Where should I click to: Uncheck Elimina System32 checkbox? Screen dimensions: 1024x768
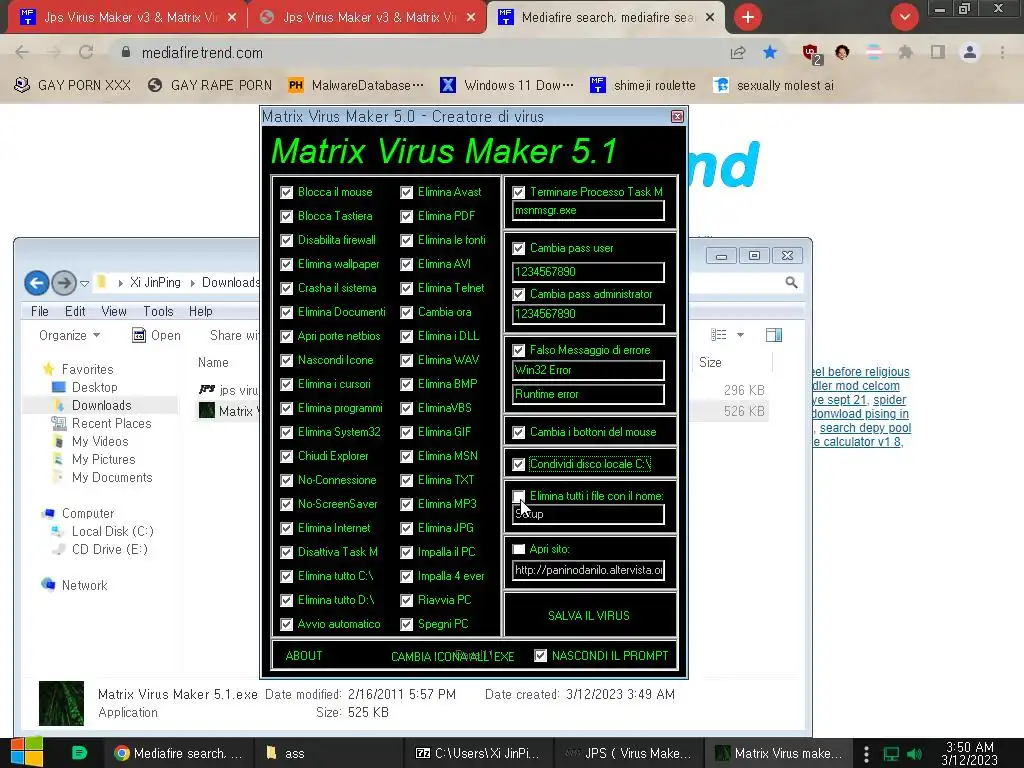(287, 432)
